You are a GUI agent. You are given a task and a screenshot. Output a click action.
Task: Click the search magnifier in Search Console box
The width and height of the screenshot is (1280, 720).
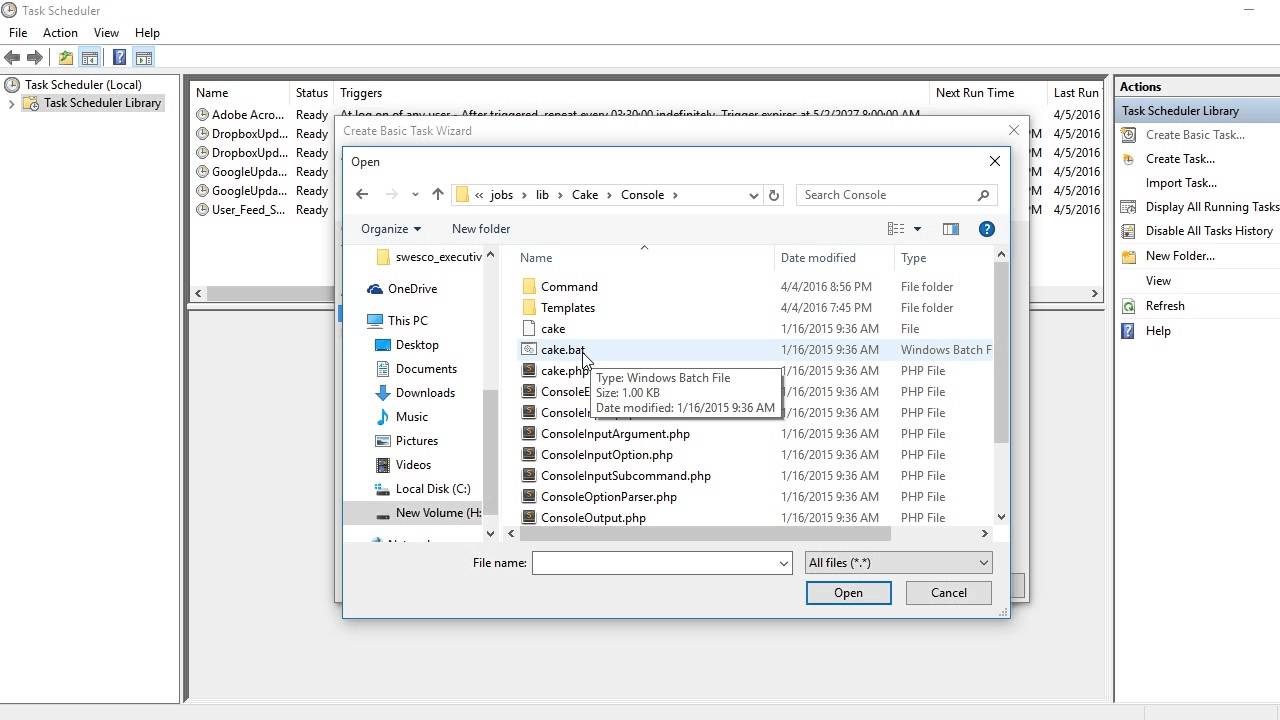point(983,195)
